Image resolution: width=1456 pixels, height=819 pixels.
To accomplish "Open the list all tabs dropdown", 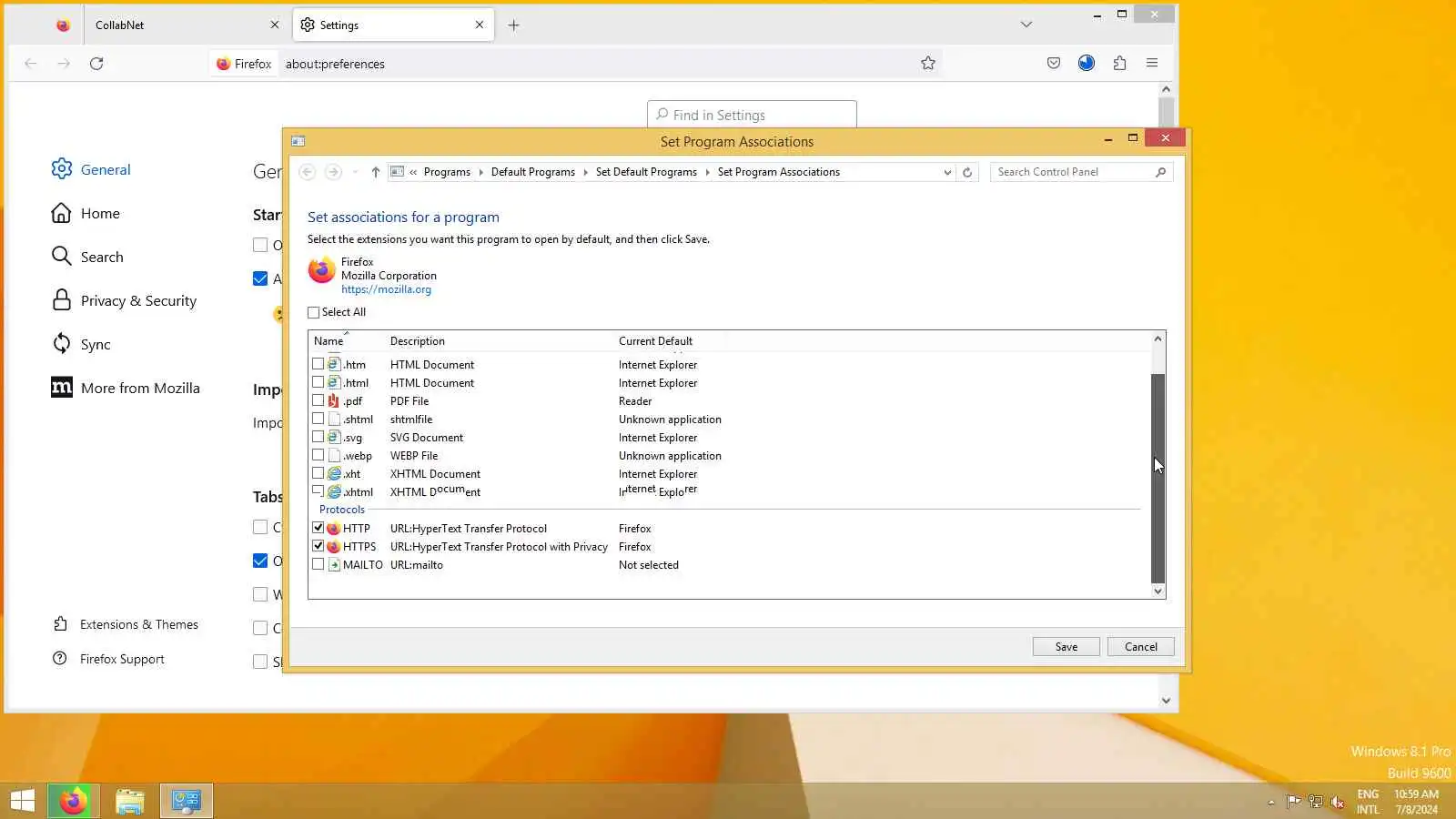I will (1026, 25).
